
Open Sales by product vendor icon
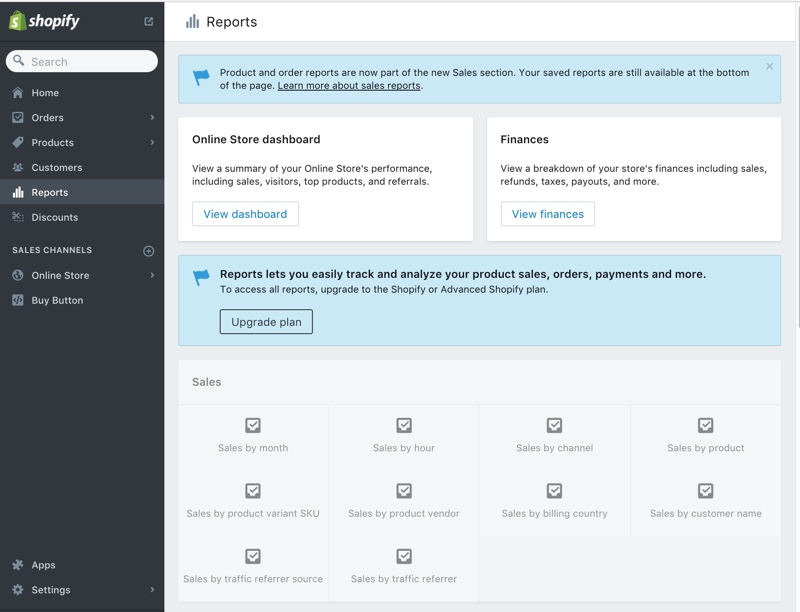[404, 491]
